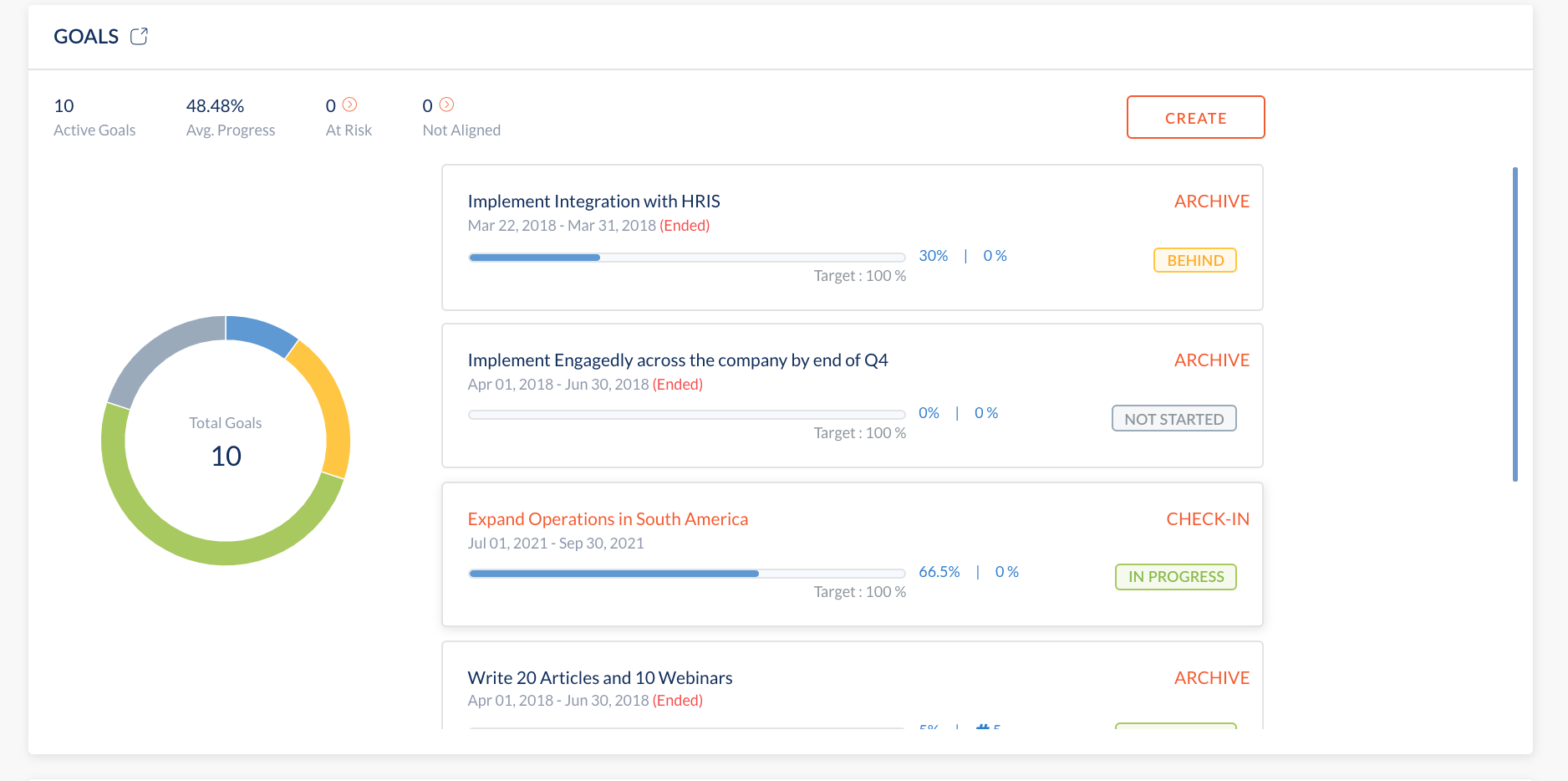Click the Create goal button
Image resolution: width=1568 pixels, height=781 pixels.
(x=1195, y=118)
